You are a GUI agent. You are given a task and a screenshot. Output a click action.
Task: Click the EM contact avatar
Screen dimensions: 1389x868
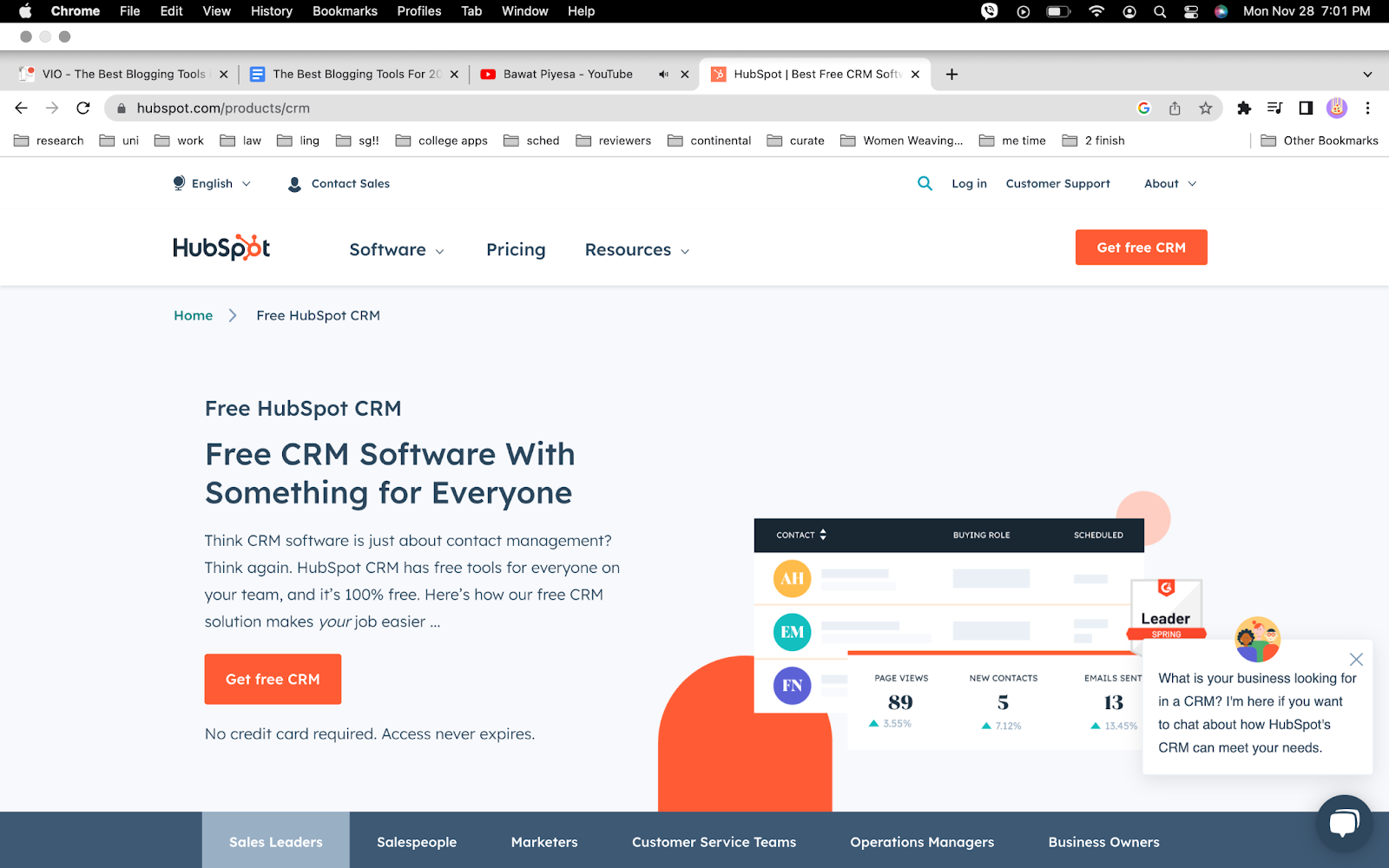(792, 632)
